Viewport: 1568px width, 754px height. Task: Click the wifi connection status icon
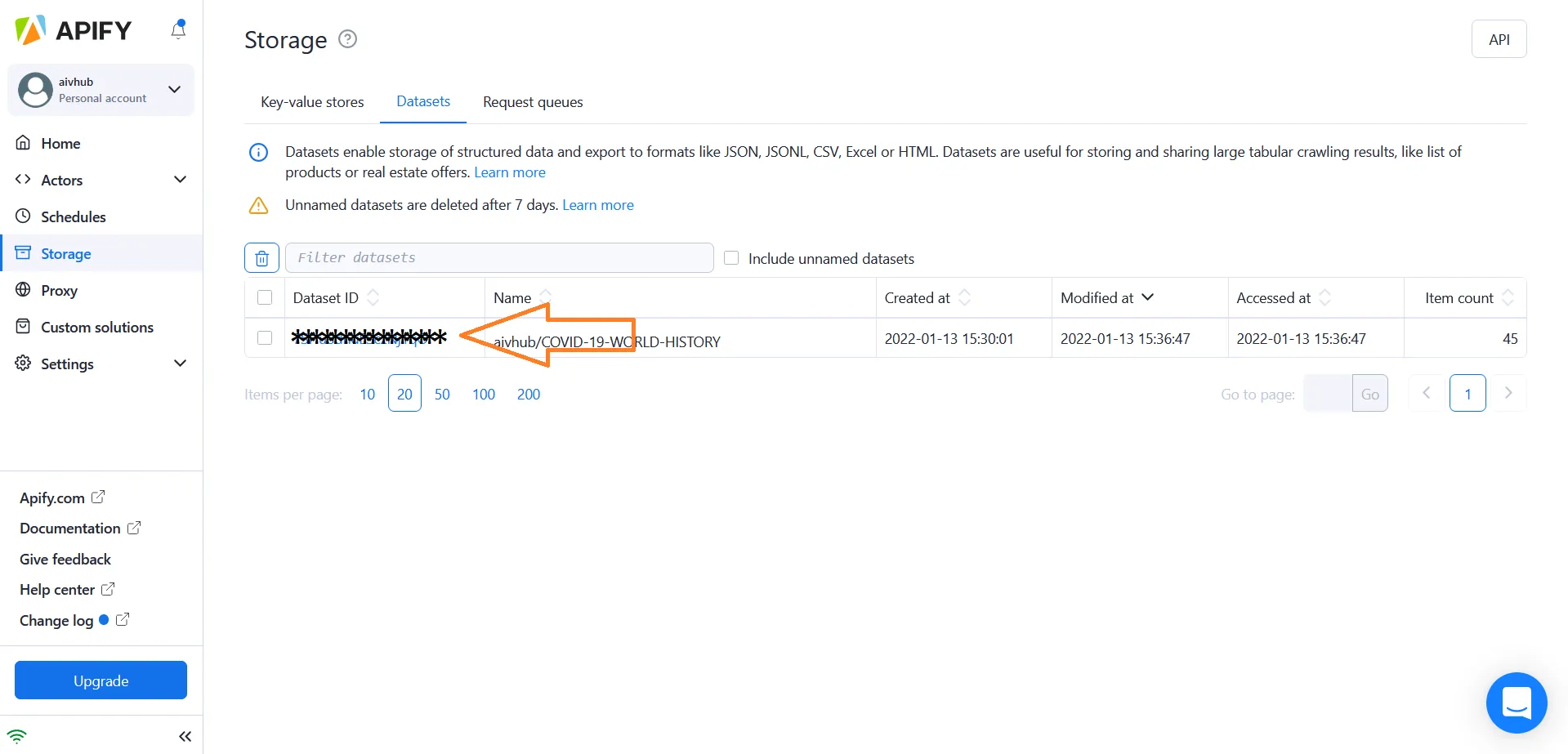[x=17, y=736]
